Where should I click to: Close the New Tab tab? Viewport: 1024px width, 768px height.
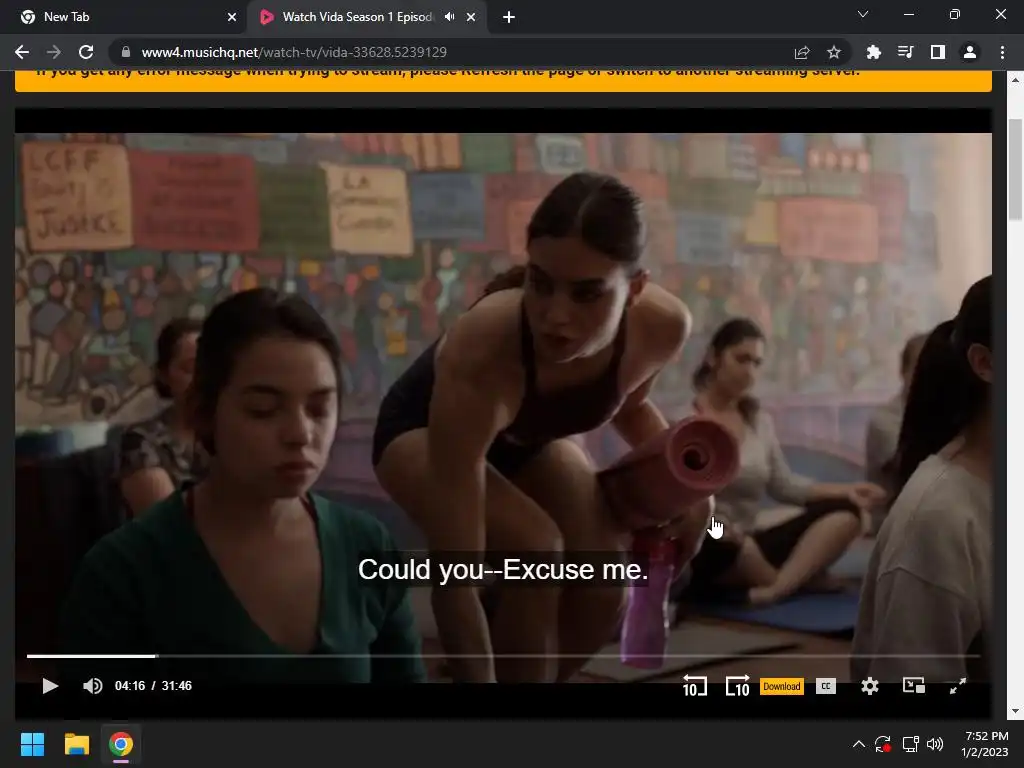(x=232, y=17)
